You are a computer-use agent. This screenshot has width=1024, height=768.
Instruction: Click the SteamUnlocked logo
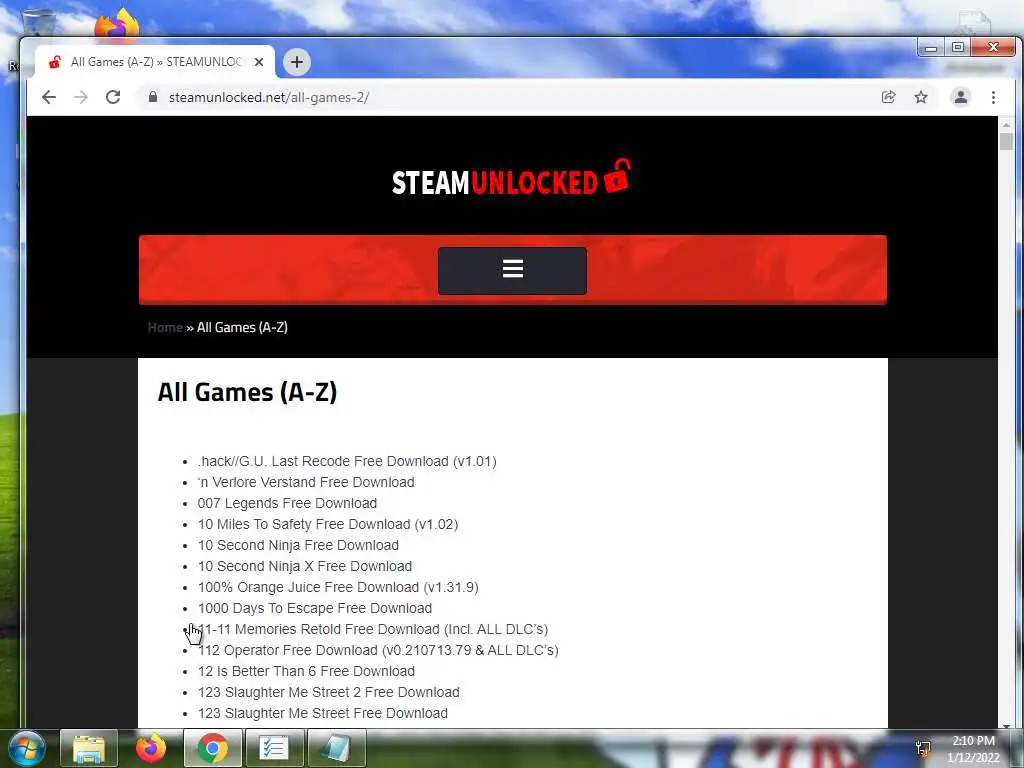coord(511,178)
